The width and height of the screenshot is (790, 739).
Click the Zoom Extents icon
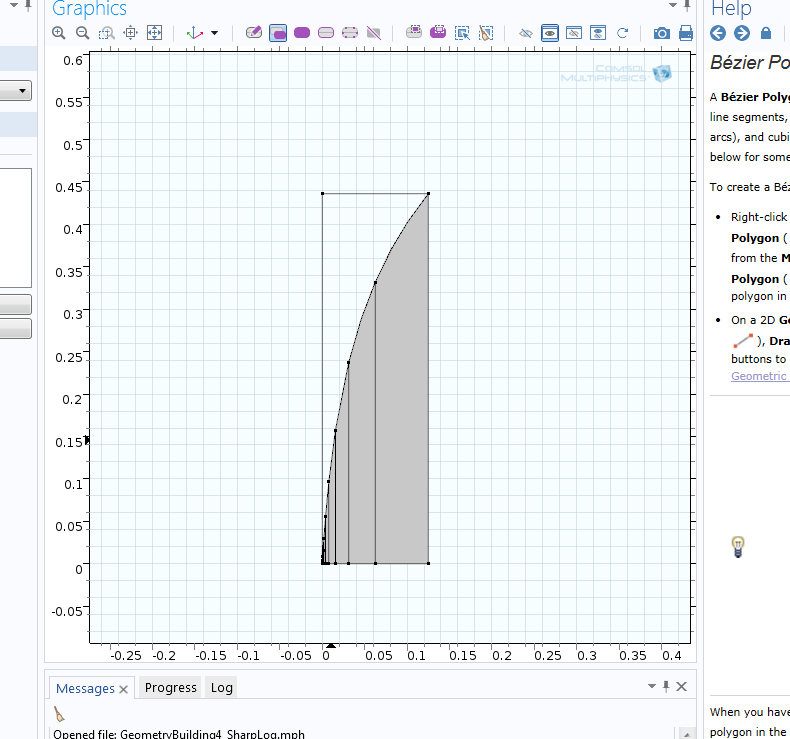(155, 33)
